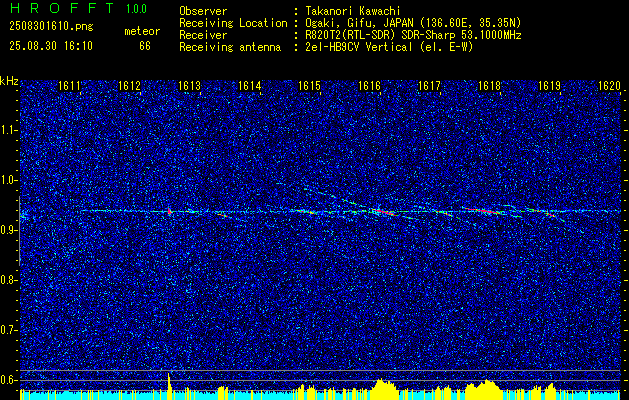Viewport: 629px width, 400px height.
Task: Select the antenna text 2el-HB9CV Vertical
Action: [x=359, y=47]
